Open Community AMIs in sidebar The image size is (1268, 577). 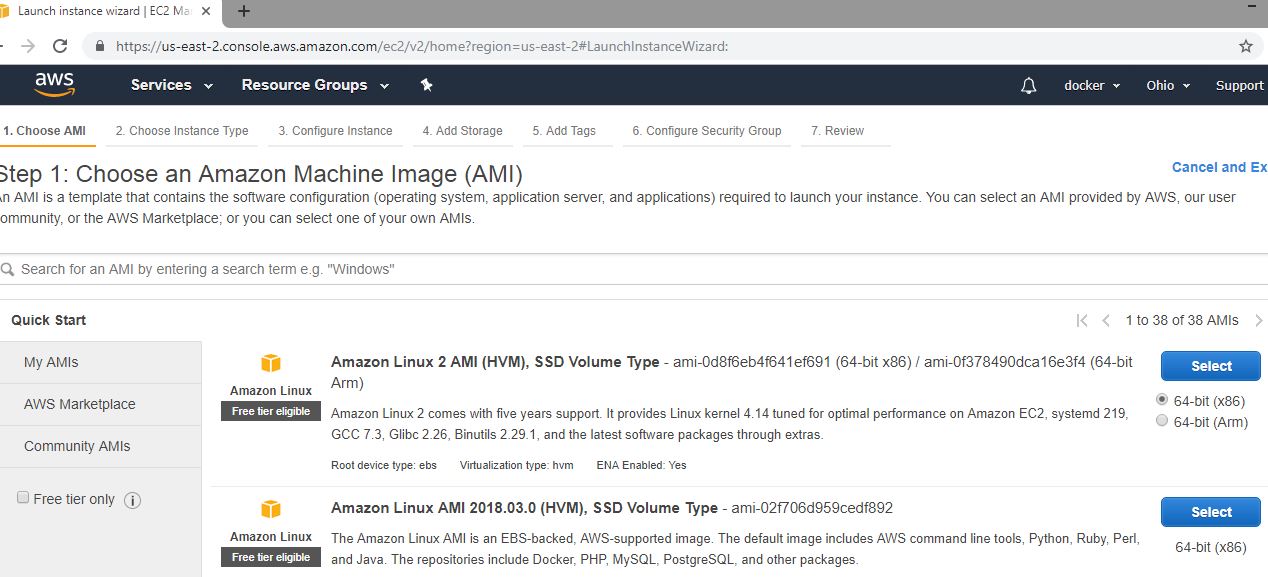click(x=100, y=447)
